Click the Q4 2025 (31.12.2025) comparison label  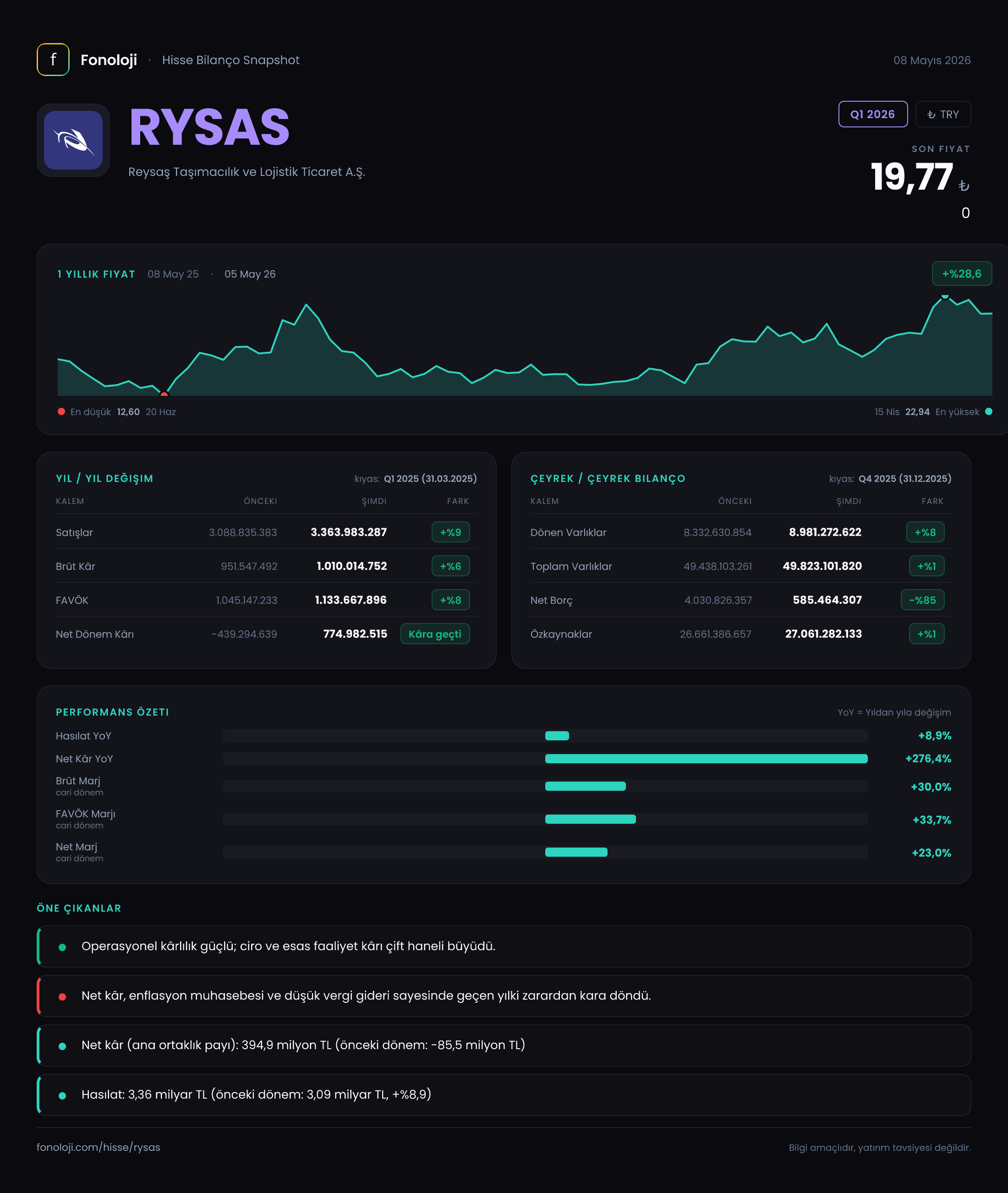905,478
